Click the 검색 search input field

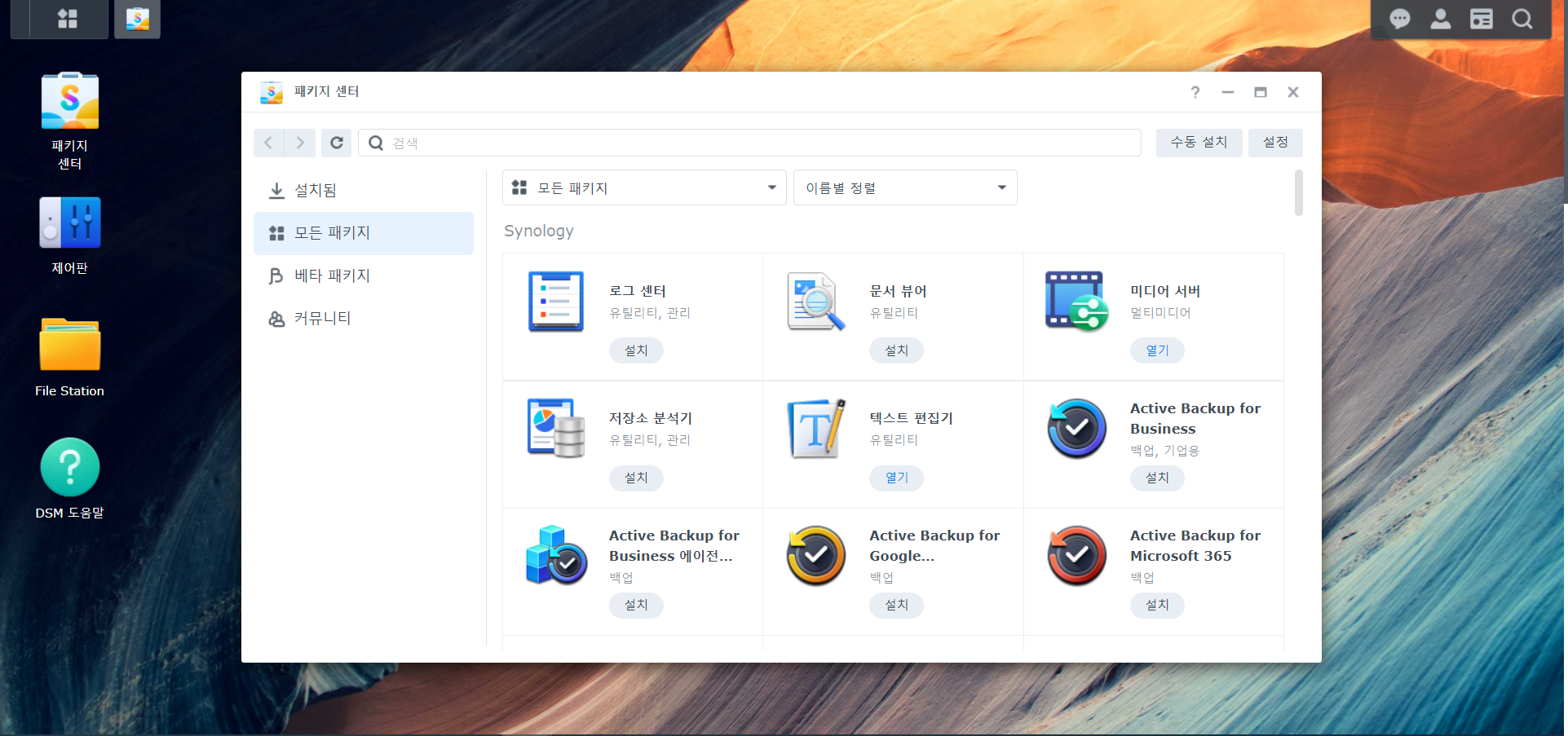749,143
